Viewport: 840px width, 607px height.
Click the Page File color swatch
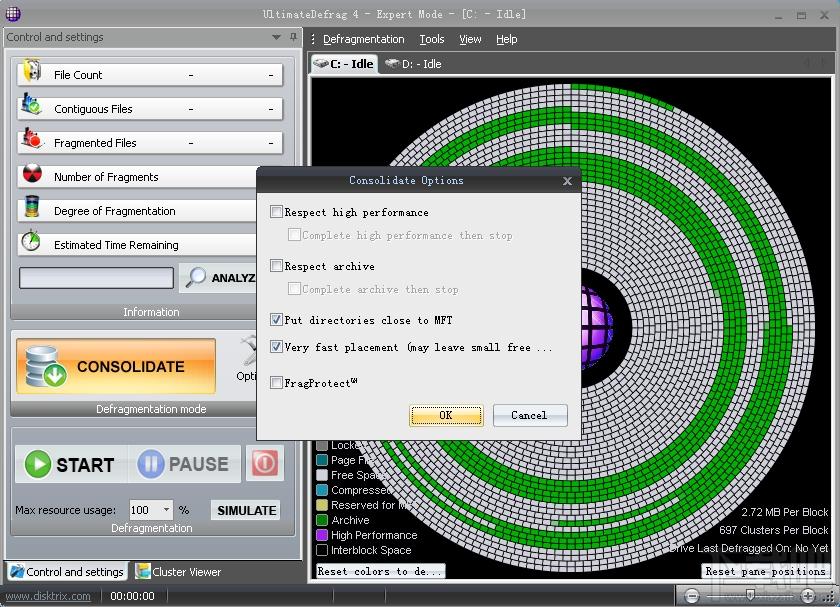click(x=322, y=460)
